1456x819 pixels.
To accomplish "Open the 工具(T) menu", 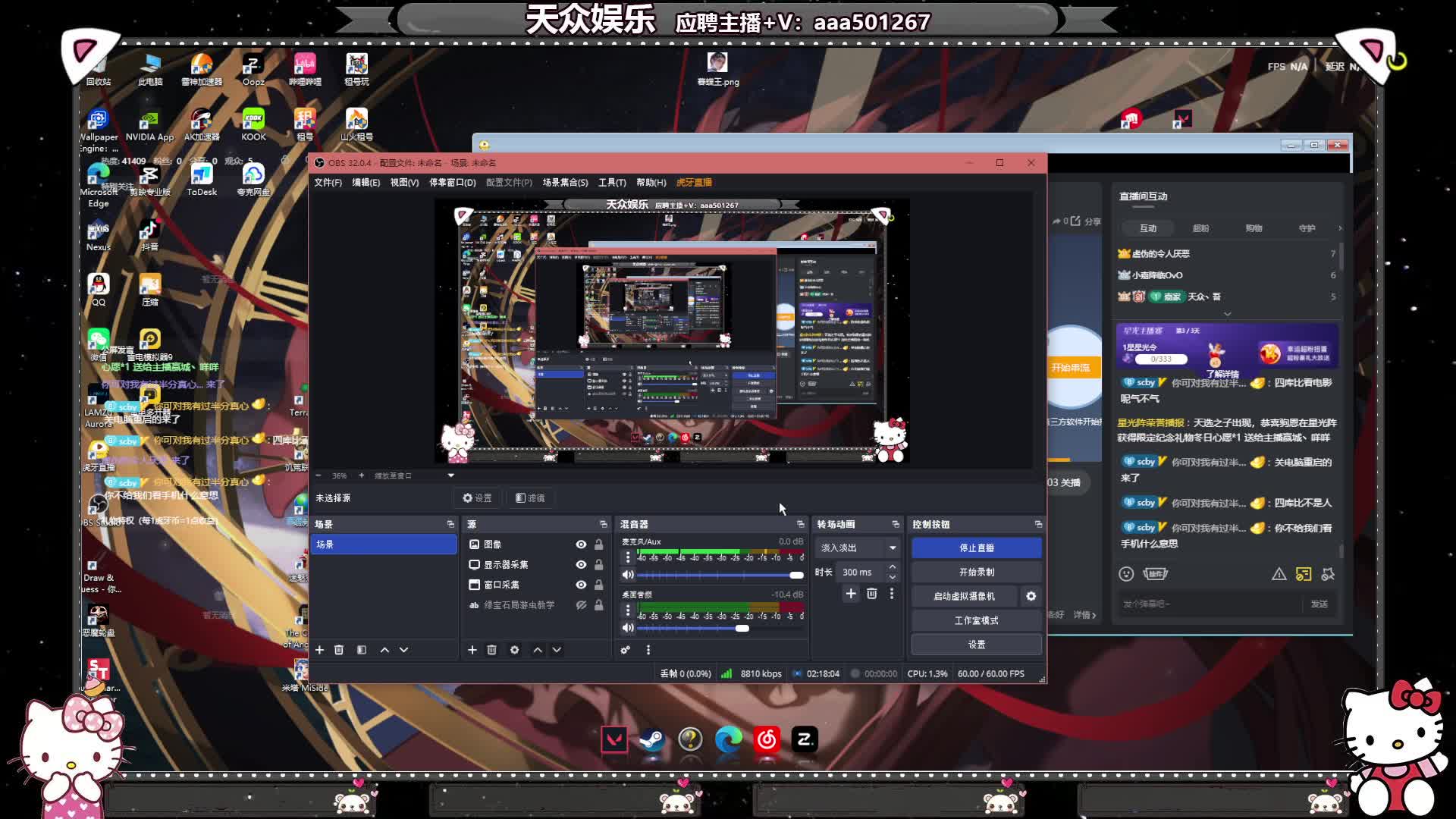I will 611,183.
